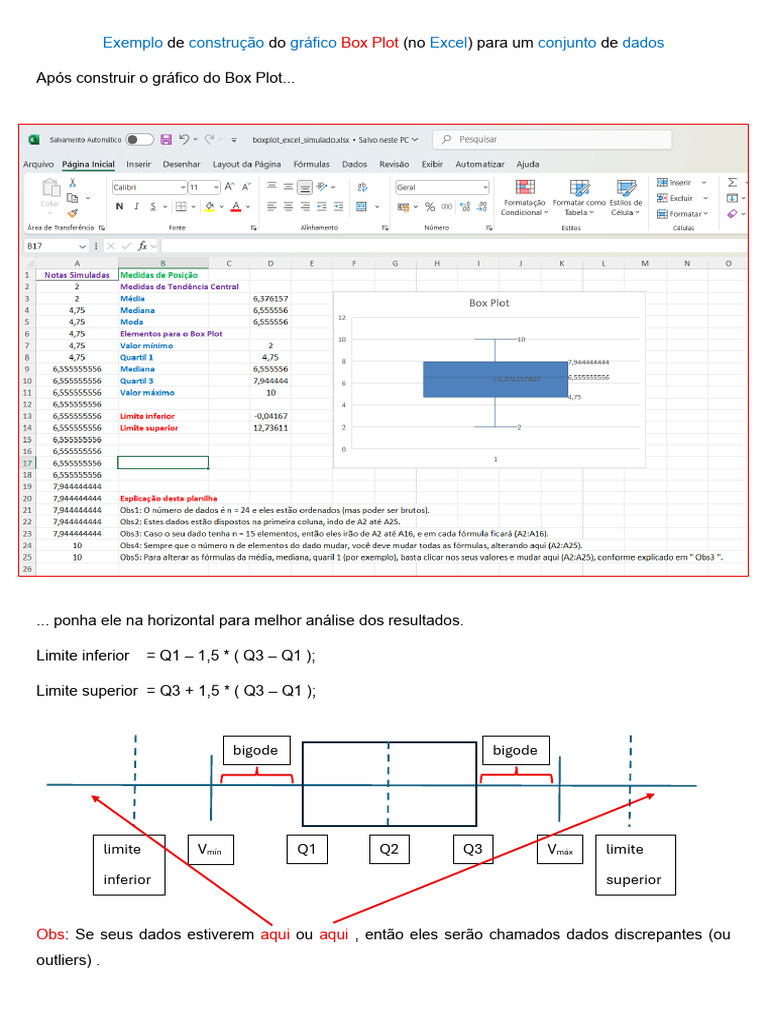
Task: Expand the file name Salvo neste PC dropdown
Action: pyautogui.click(x=415, y=140)
